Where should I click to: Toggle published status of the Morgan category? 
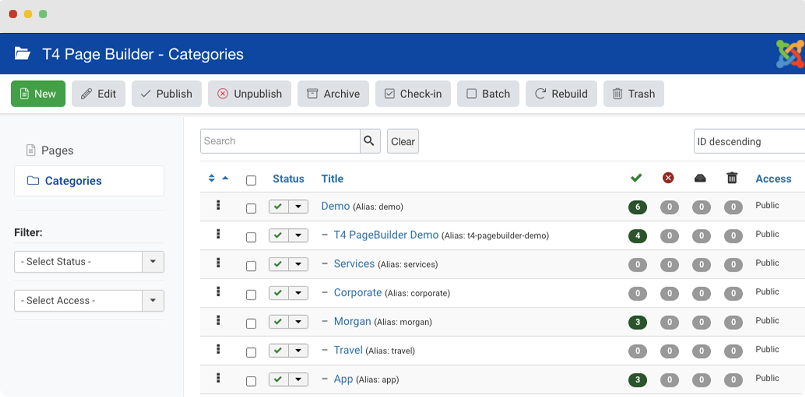pyautogui.click(x=278, y=322)
